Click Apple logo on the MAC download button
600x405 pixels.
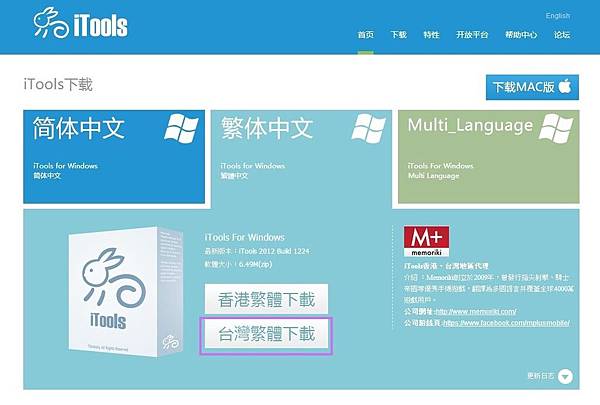click(x=565, y=86)
